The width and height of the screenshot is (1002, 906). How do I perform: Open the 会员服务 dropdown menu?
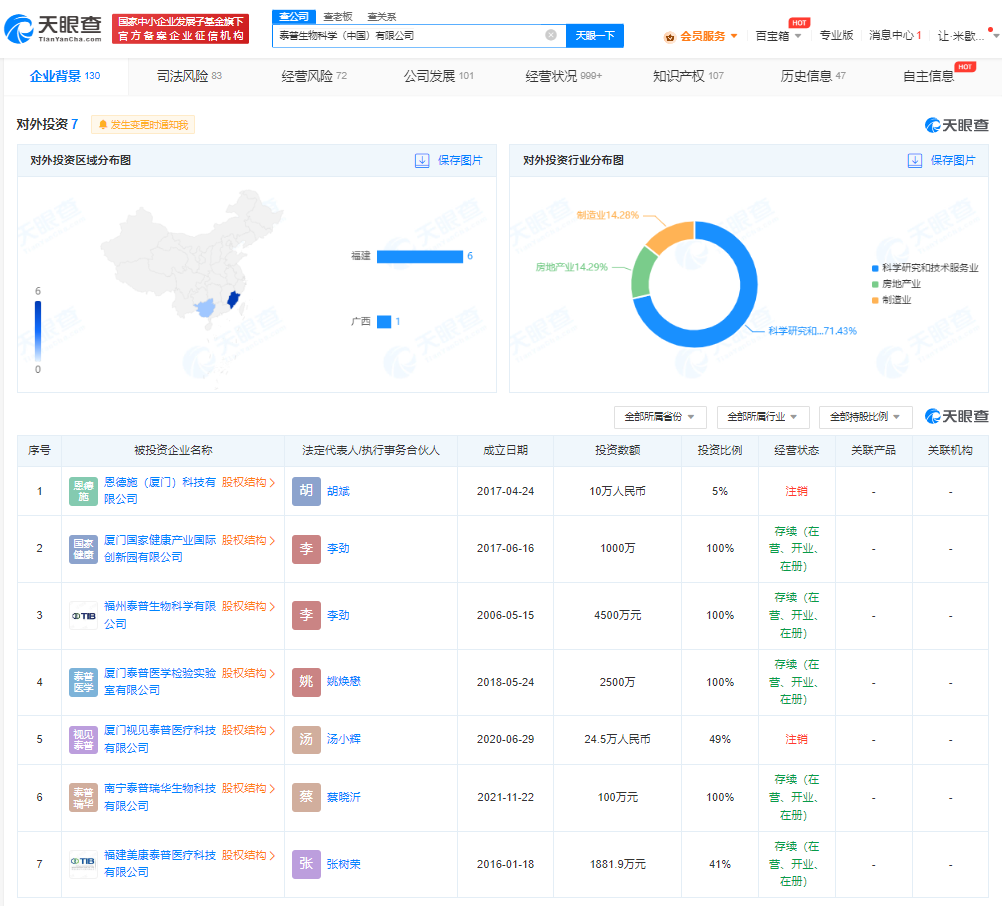701,36
